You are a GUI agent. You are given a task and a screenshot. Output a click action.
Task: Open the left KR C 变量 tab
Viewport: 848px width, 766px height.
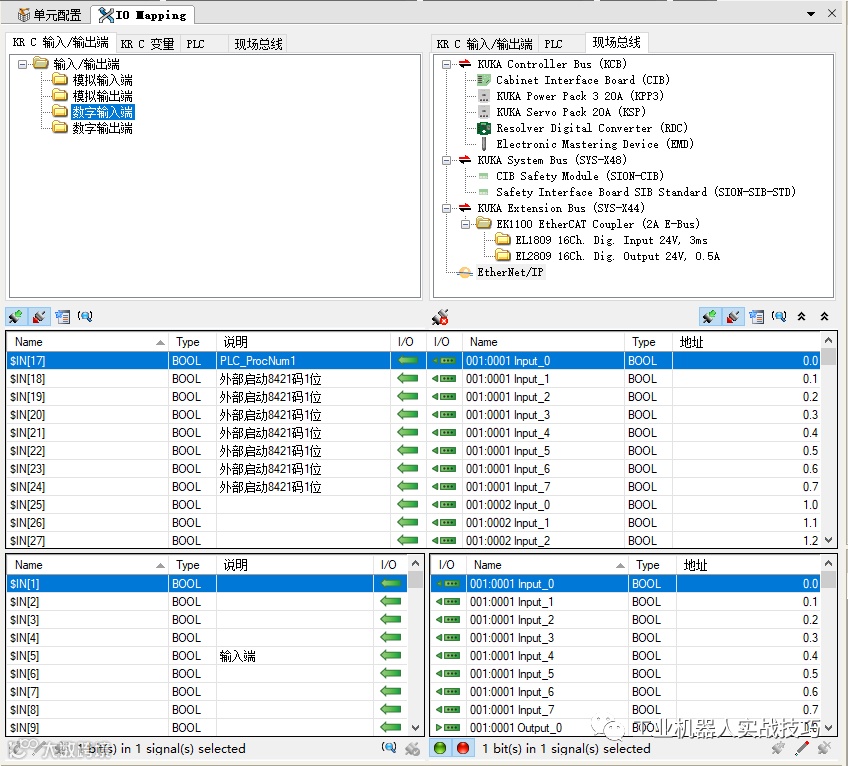tap(147, 44)
